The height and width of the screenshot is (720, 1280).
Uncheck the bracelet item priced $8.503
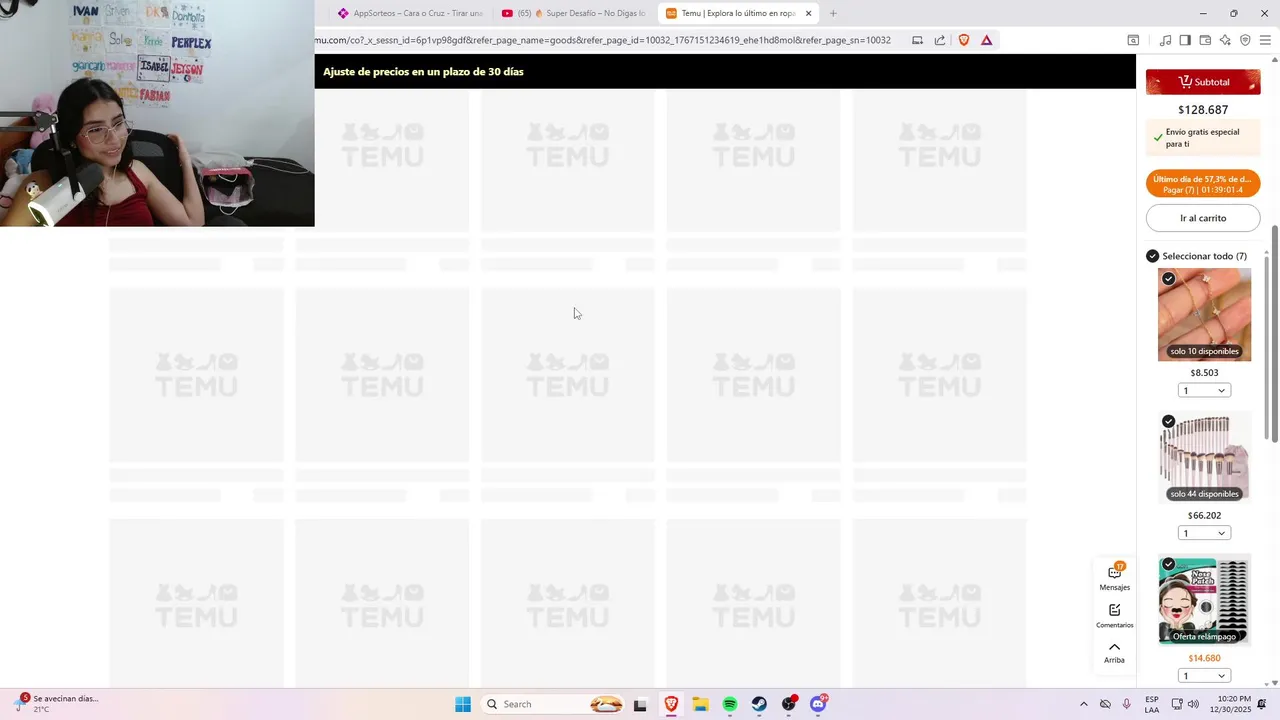tap(1168, 279)
